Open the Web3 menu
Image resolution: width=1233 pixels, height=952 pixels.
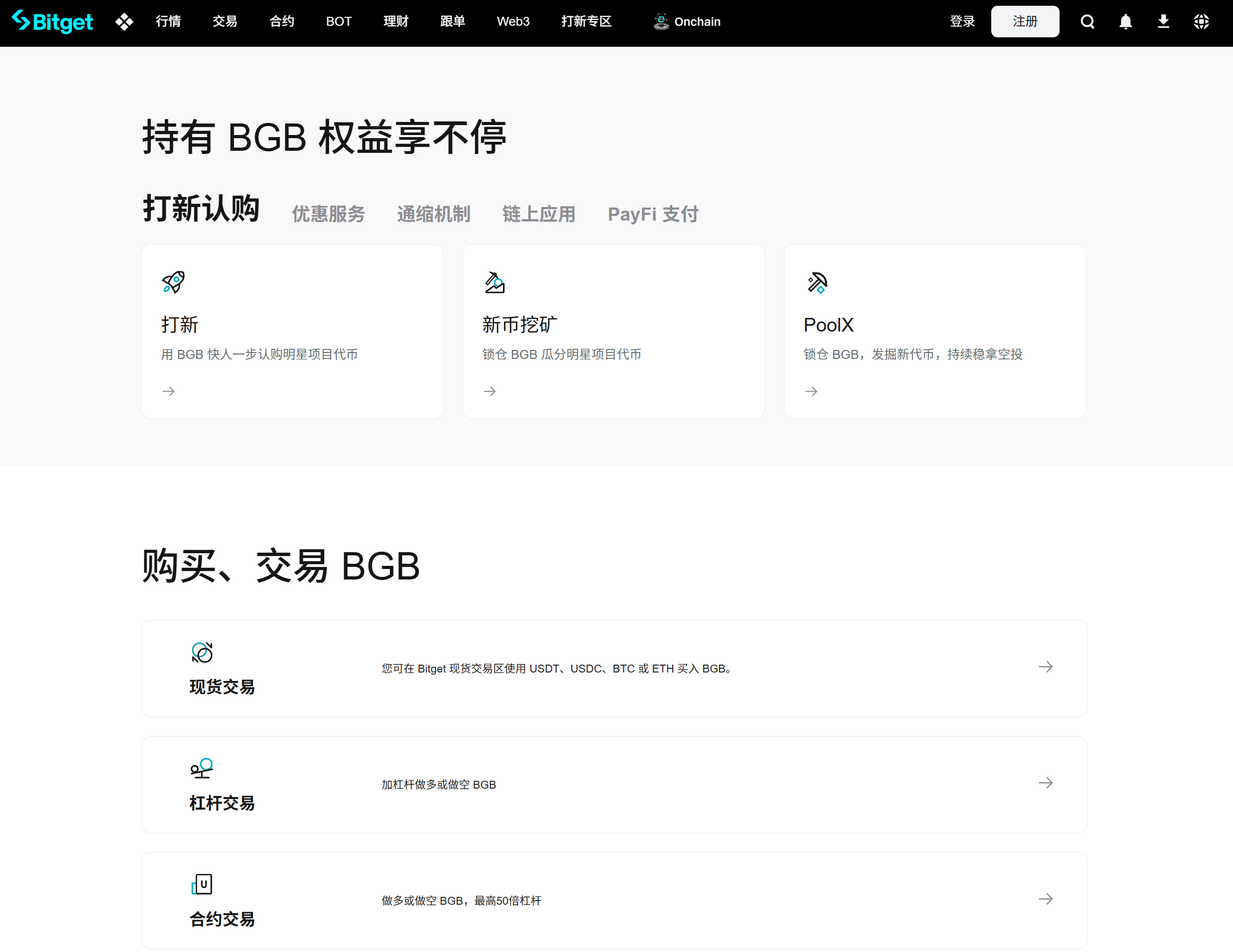pos(513,22)
